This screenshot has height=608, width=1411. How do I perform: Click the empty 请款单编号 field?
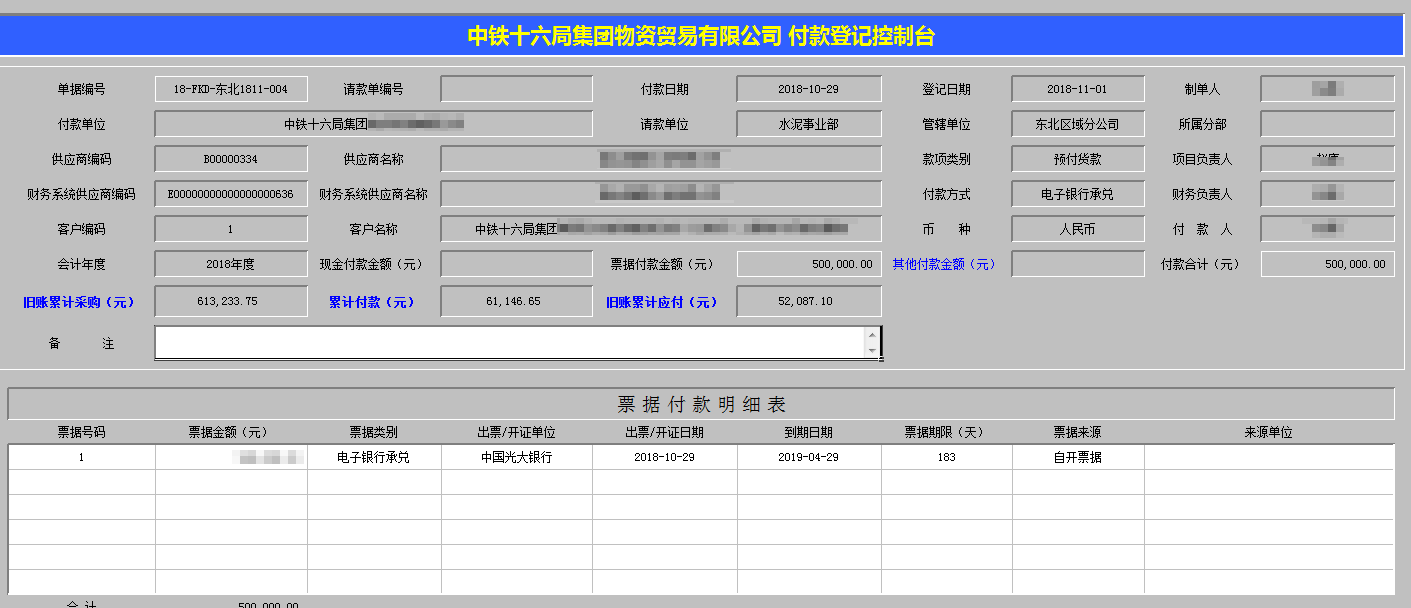pos(516,89)
